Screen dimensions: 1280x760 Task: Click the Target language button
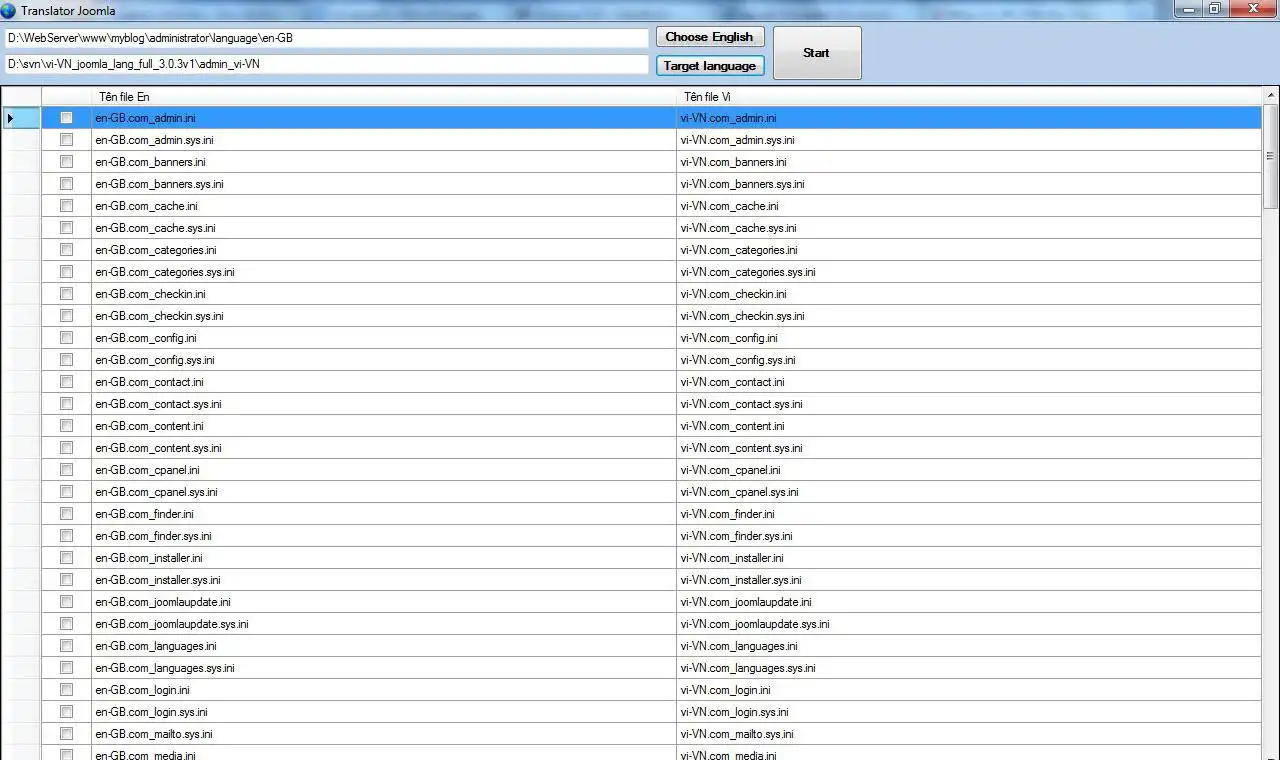710,66
